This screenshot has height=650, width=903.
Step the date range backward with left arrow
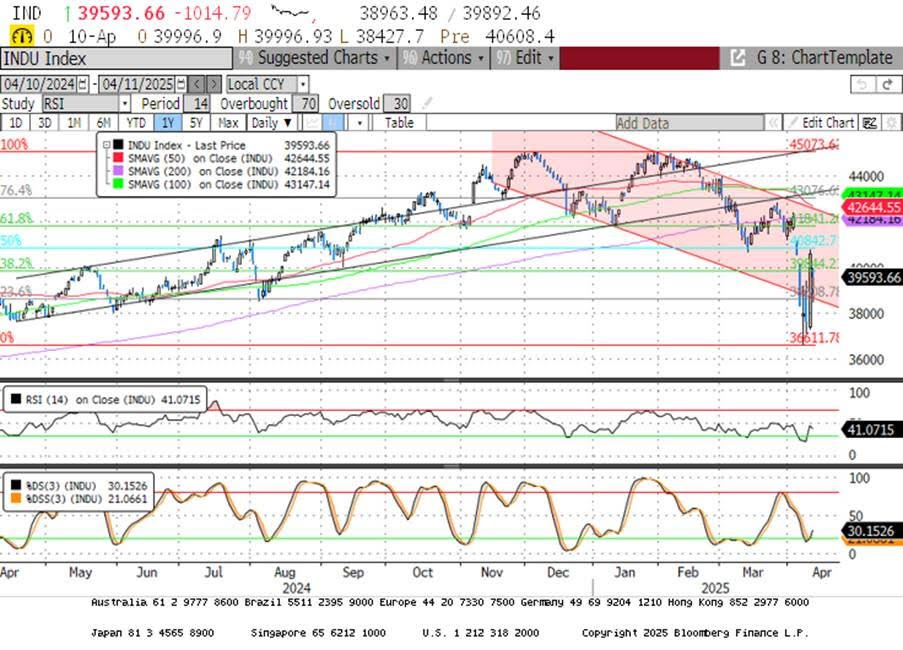coord(197,84)
